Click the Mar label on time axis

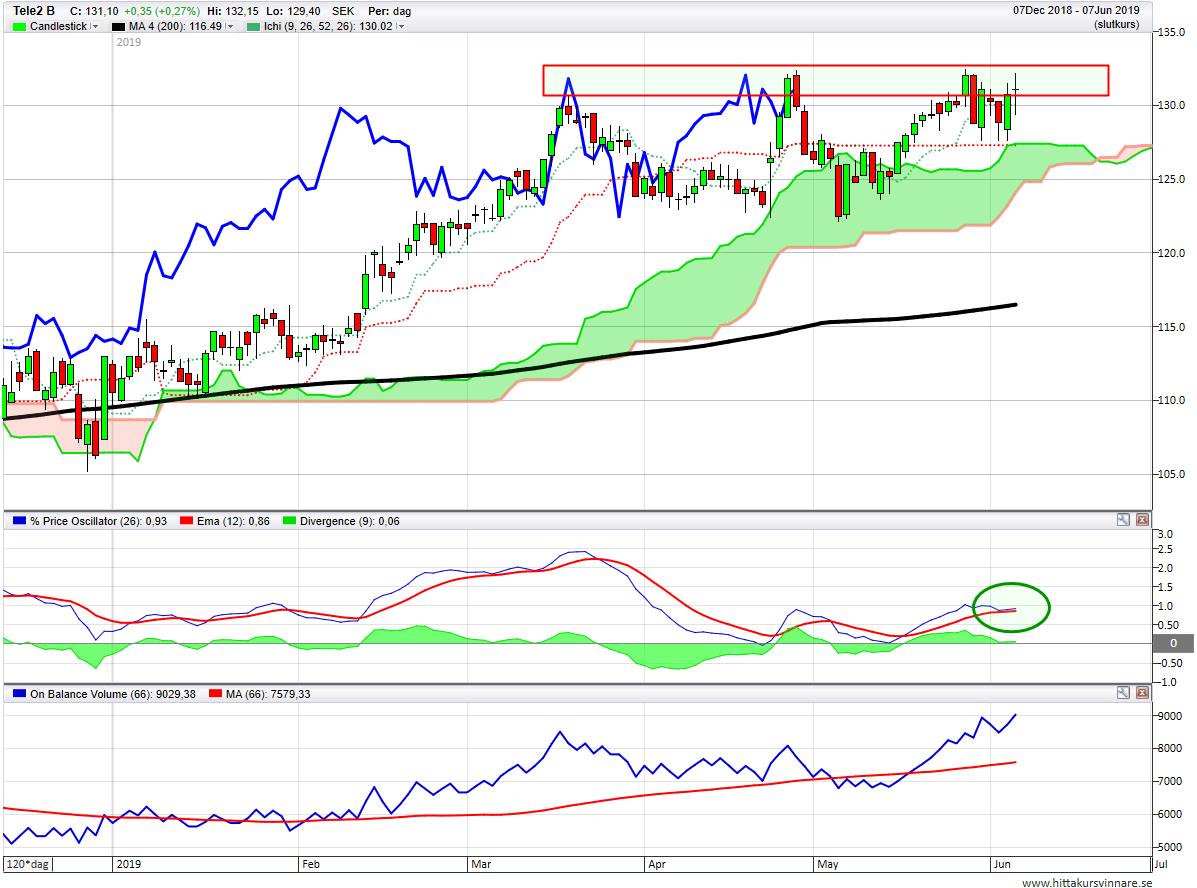(x=481, y=864)
